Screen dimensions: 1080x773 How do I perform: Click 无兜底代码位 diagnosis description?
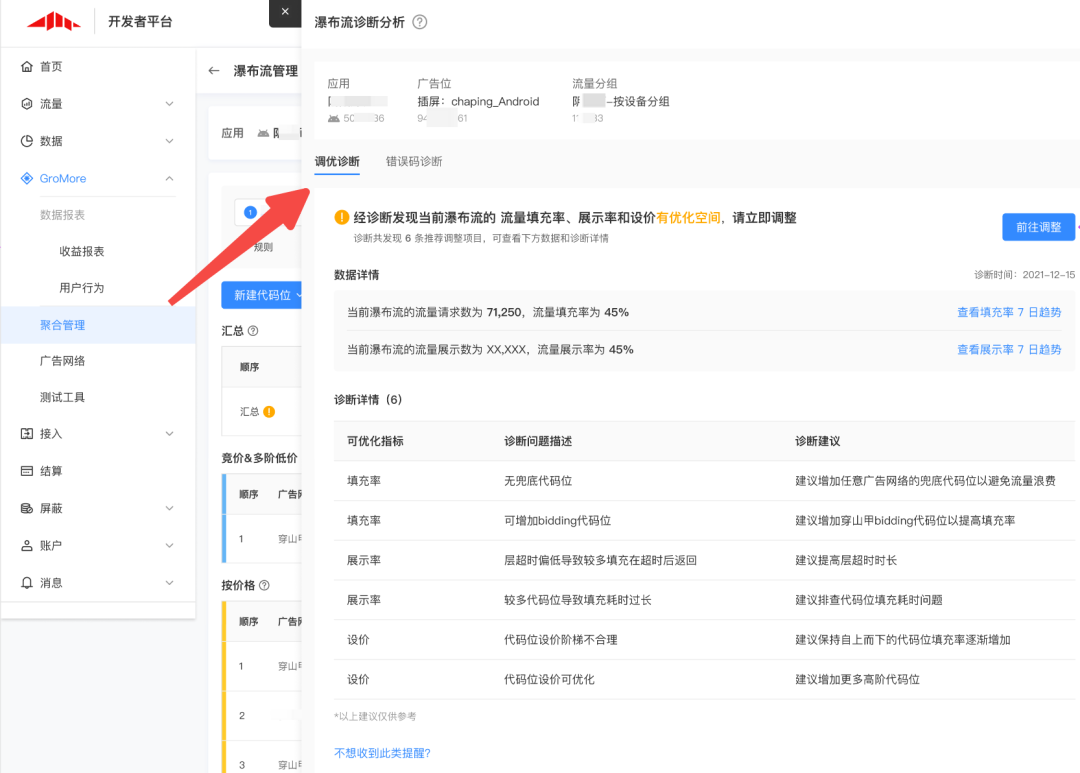pyautogui.click(x=538, y=481)
